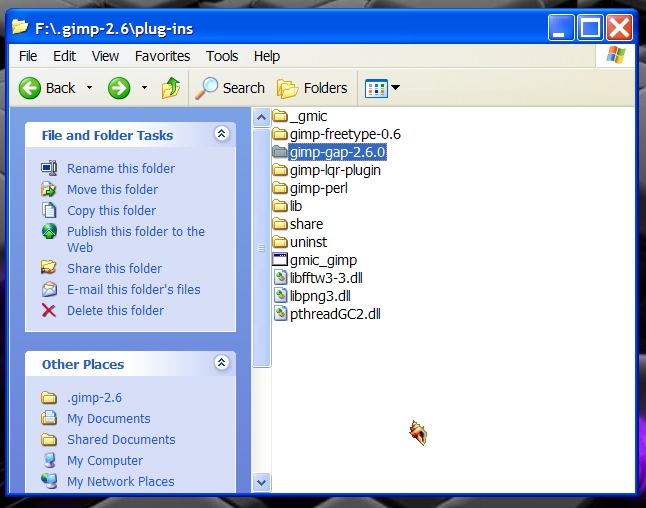
Task: Click the Move this folder icon
Action: (x=49, y=189)
